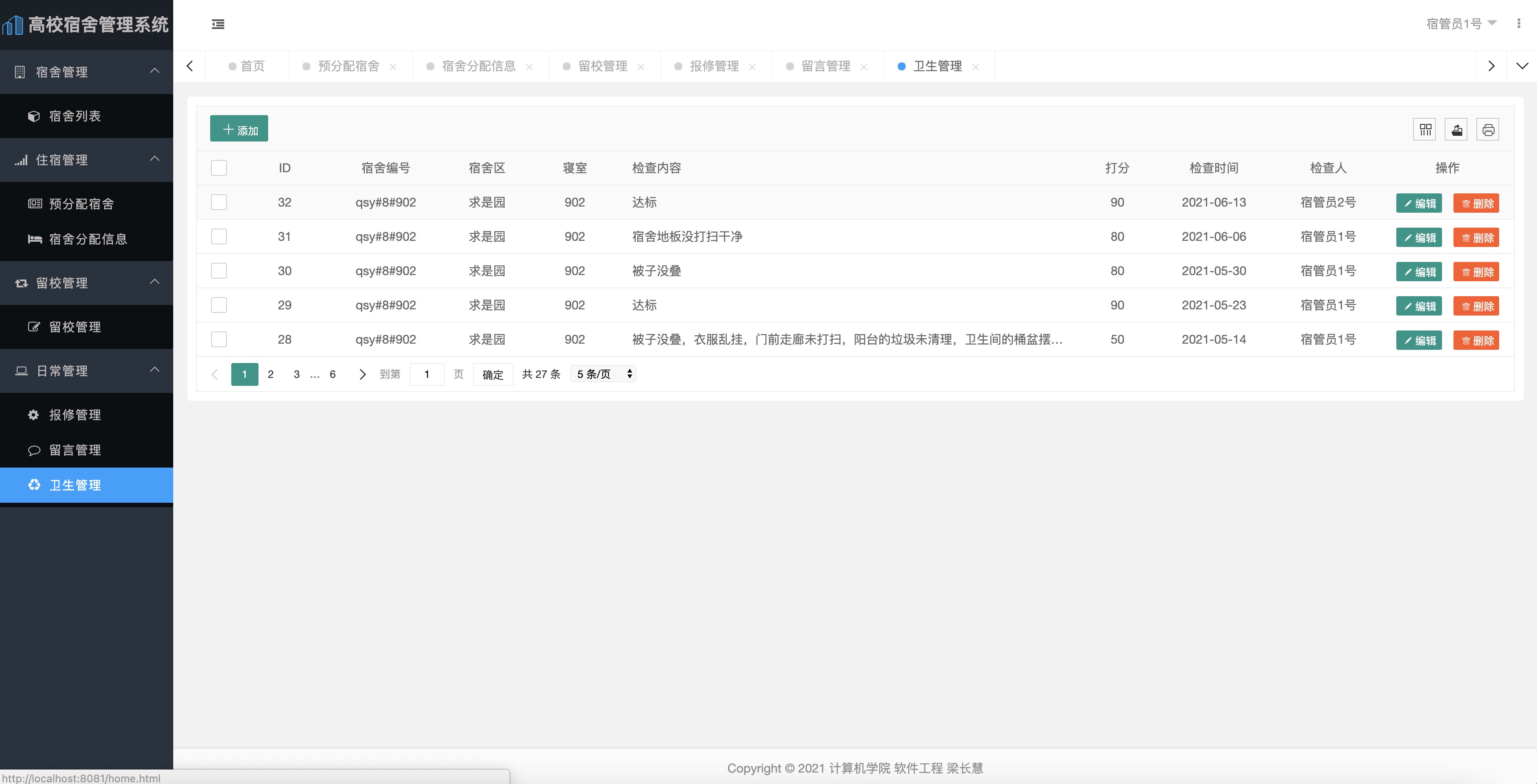Image resolution: width=1537 pixels, height=784 pixels.
Task: Open the 5 条/页 page size selector
Action: click(x=604, y=374)
